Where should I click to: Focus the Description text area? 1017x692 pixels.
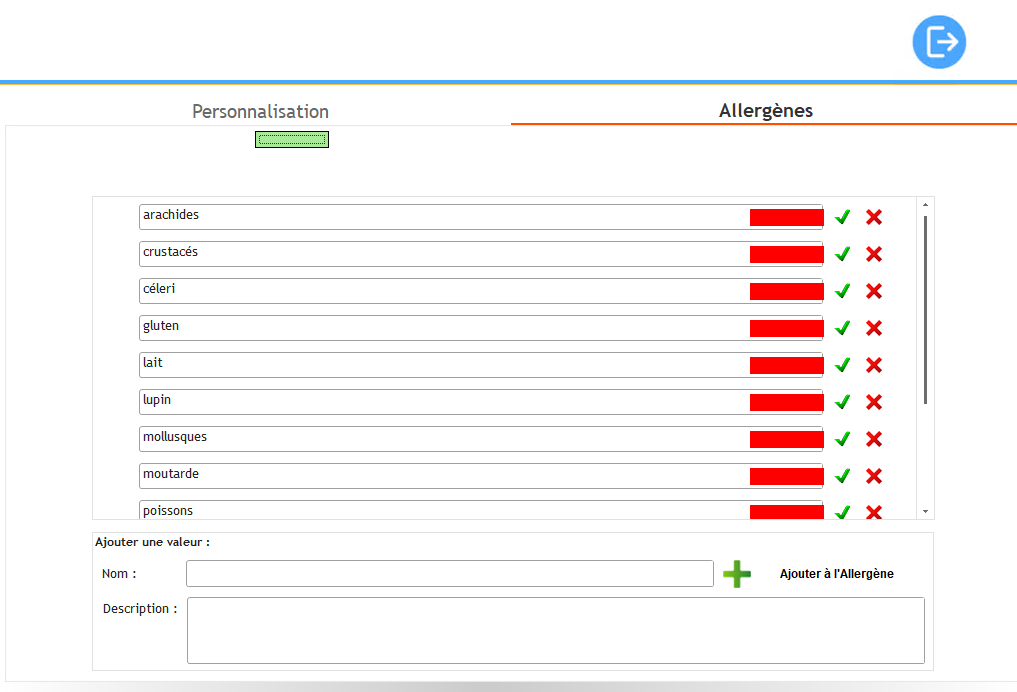[555, 630]
